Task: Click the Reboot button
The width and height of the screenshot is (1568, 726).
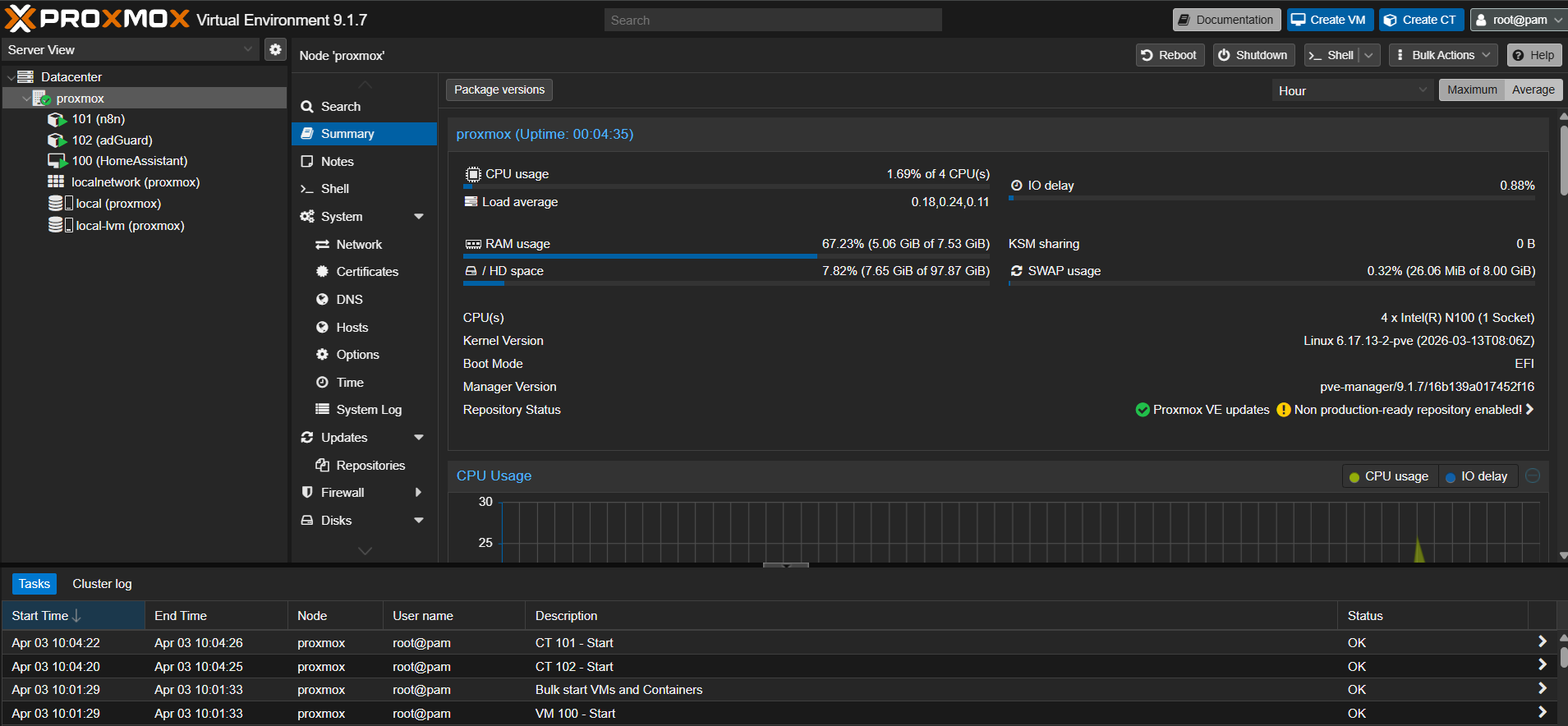Action: point(1170,55)
